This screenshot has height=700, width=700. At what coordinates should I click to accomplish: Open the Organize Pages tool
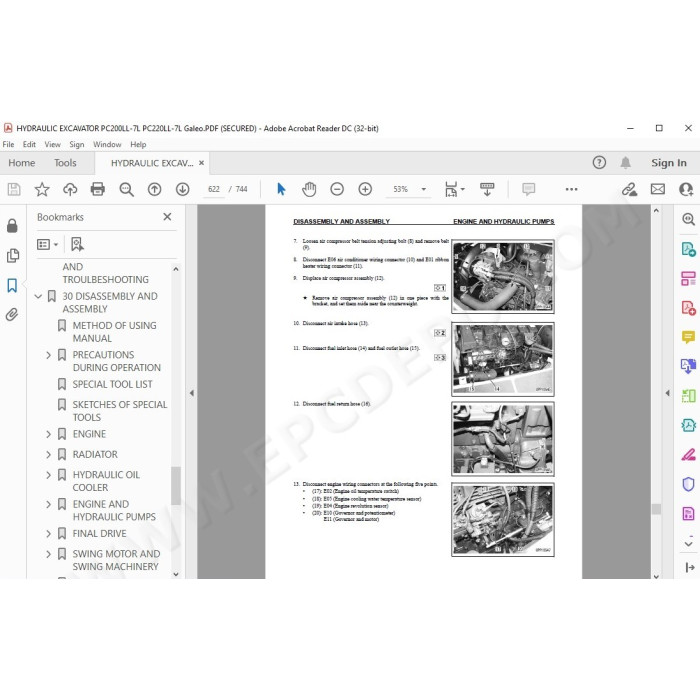pyautogui.click(x=688, y=278)
